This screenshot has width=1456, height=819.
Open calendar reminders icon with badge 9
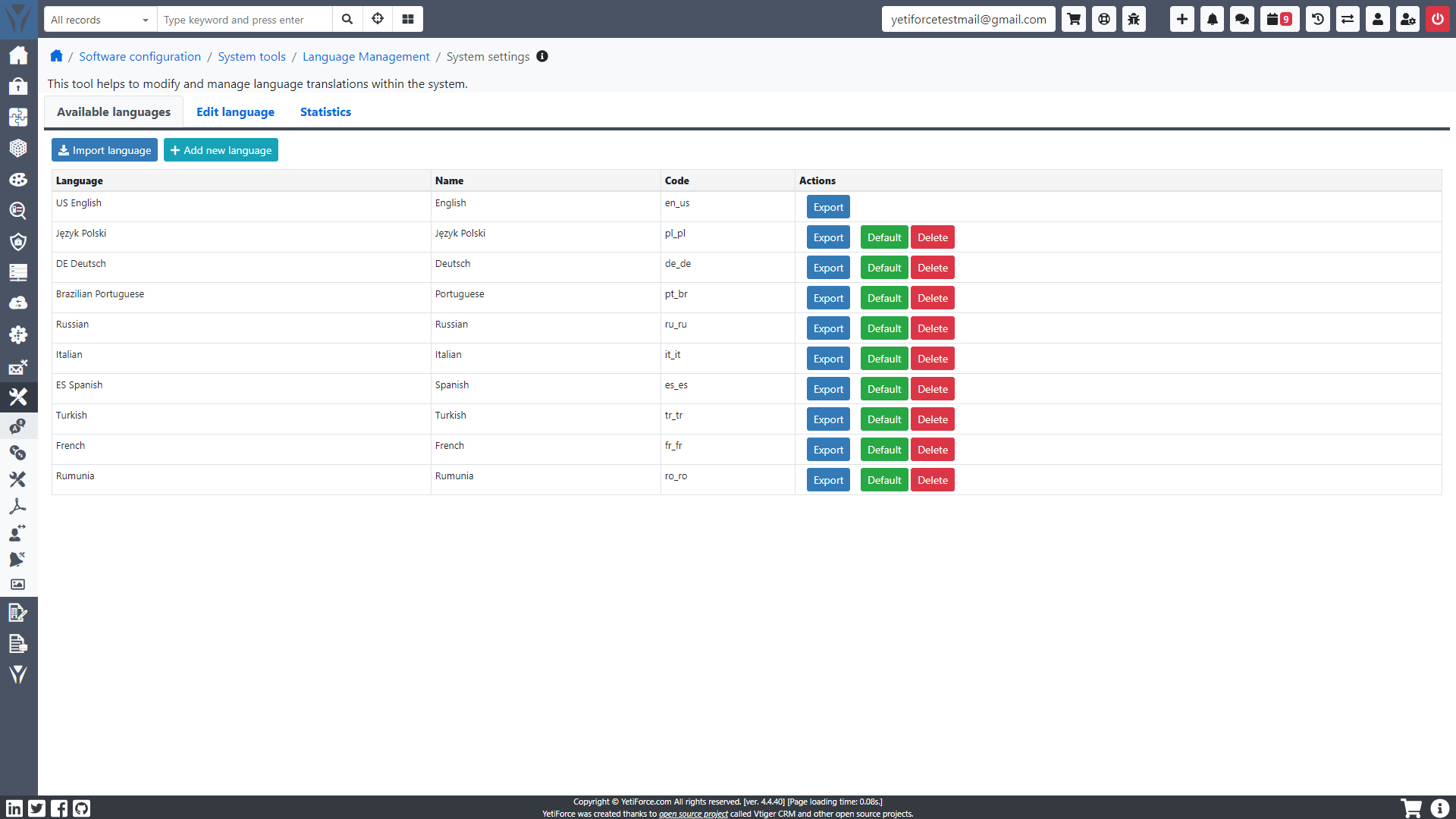(x=1279, y=20)
